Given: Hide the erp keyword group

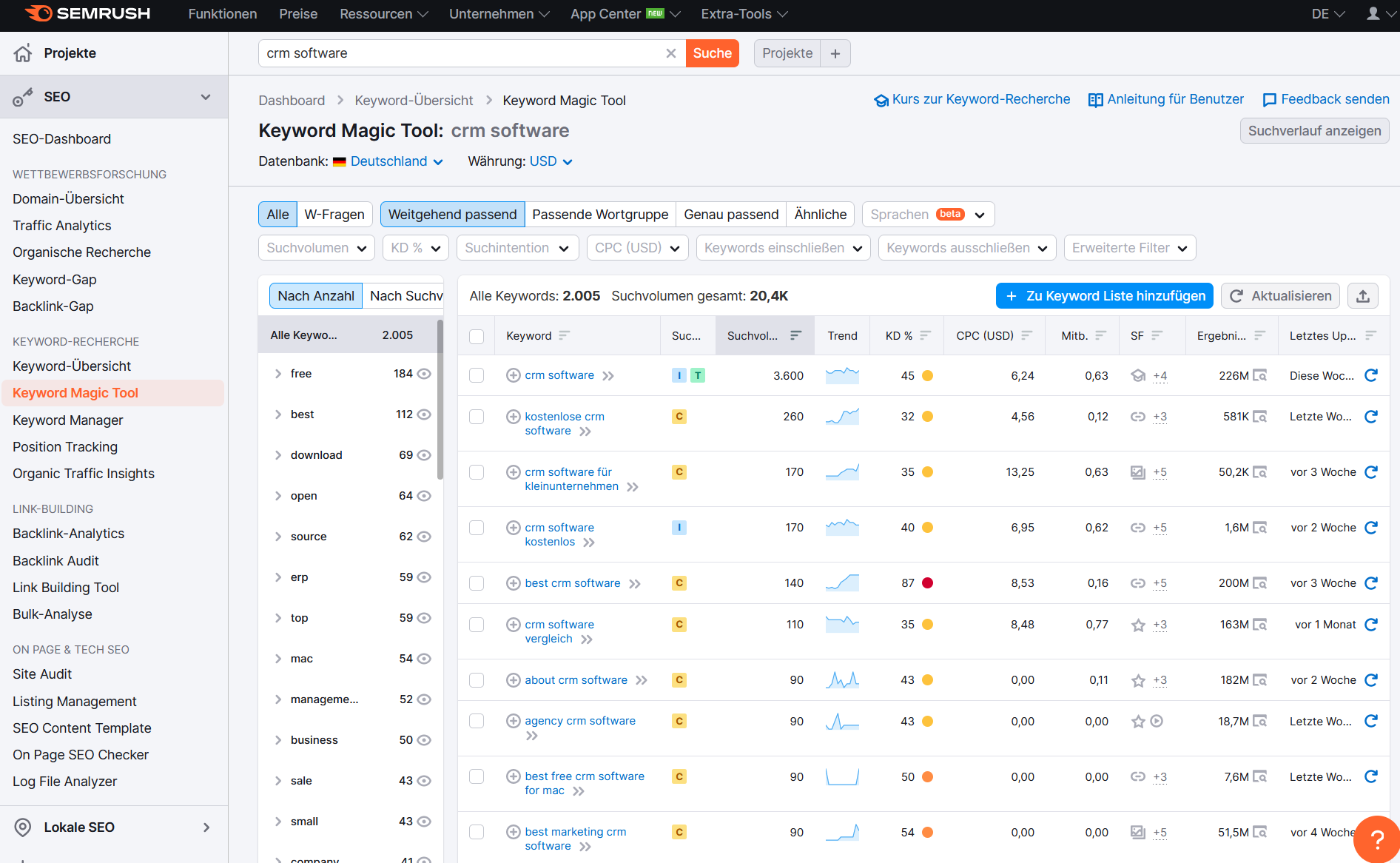Looking at the screenshot, I should (424, 577).
